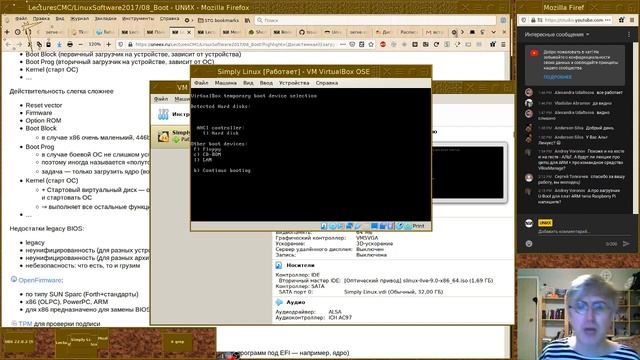
Task: Open the Машина menu in VirtualBox VM window
Action: tap(226, 83)
